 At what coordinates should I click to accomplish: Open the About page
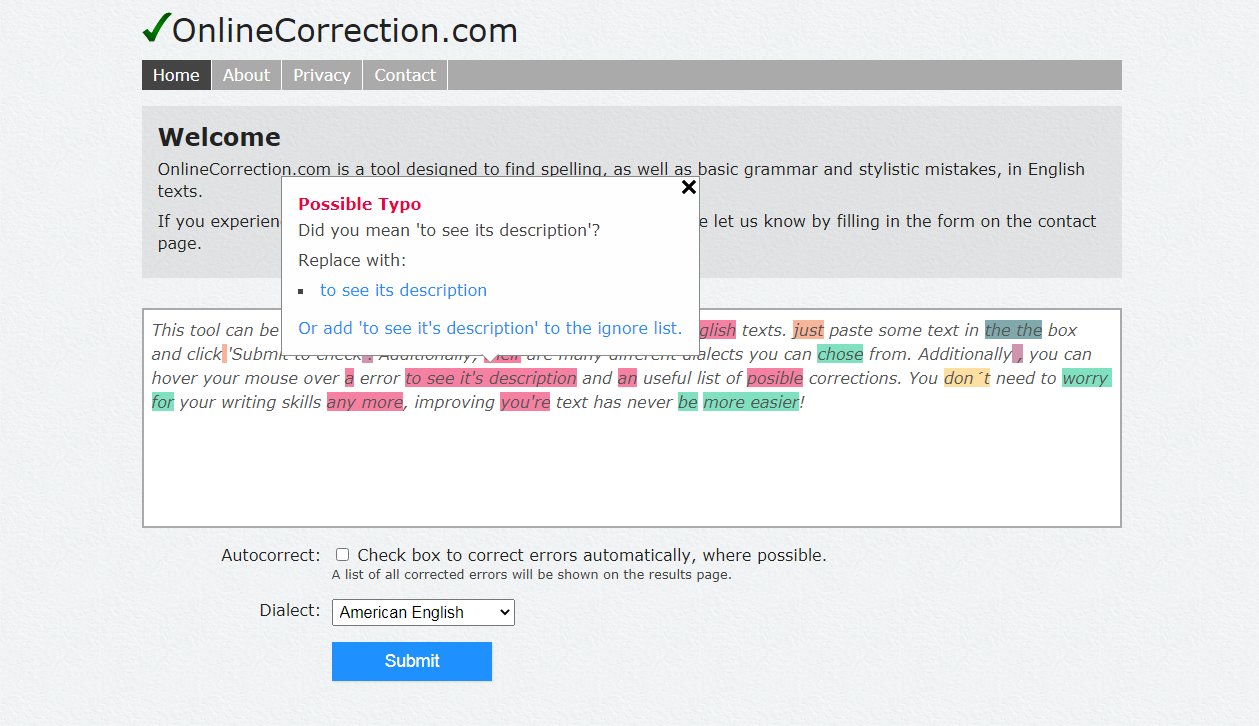[x=246, y=75]
